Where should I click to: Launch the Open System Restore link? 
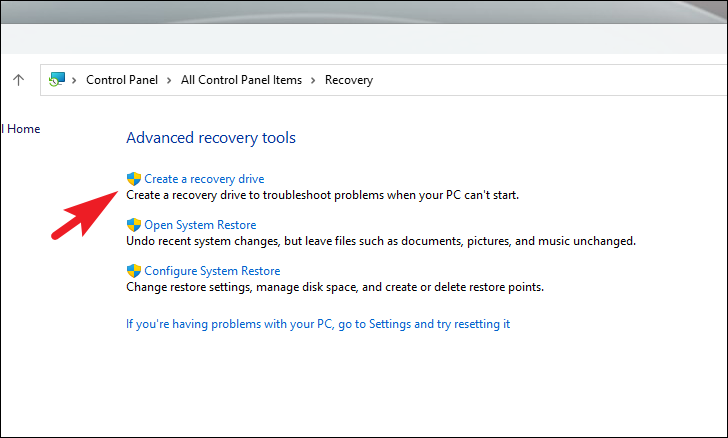(200, 225)
